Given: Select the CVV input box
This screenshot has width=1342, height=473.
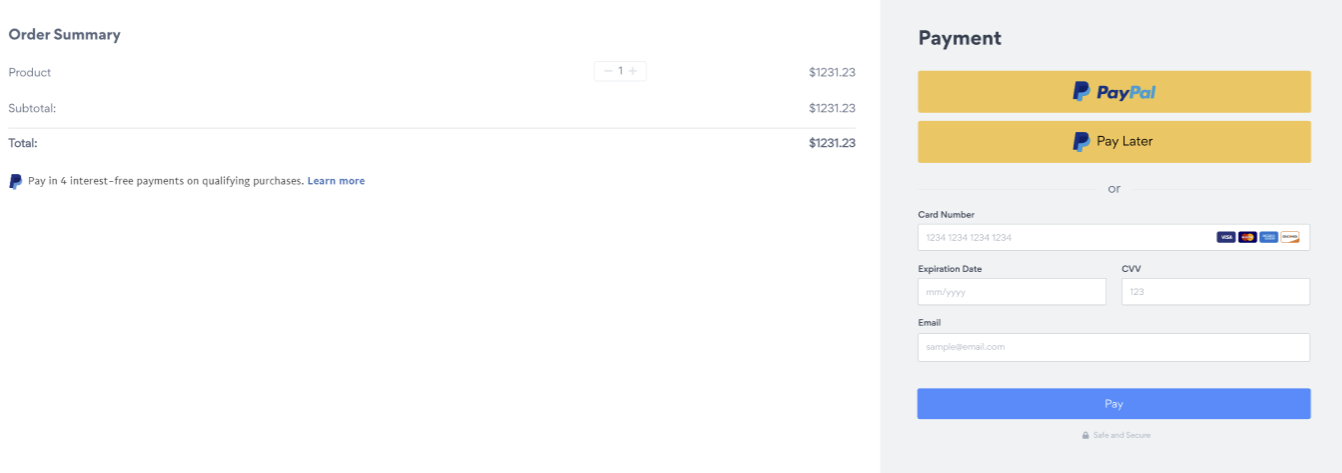Looking at the screenshot, I should (x=1216, y=292).
